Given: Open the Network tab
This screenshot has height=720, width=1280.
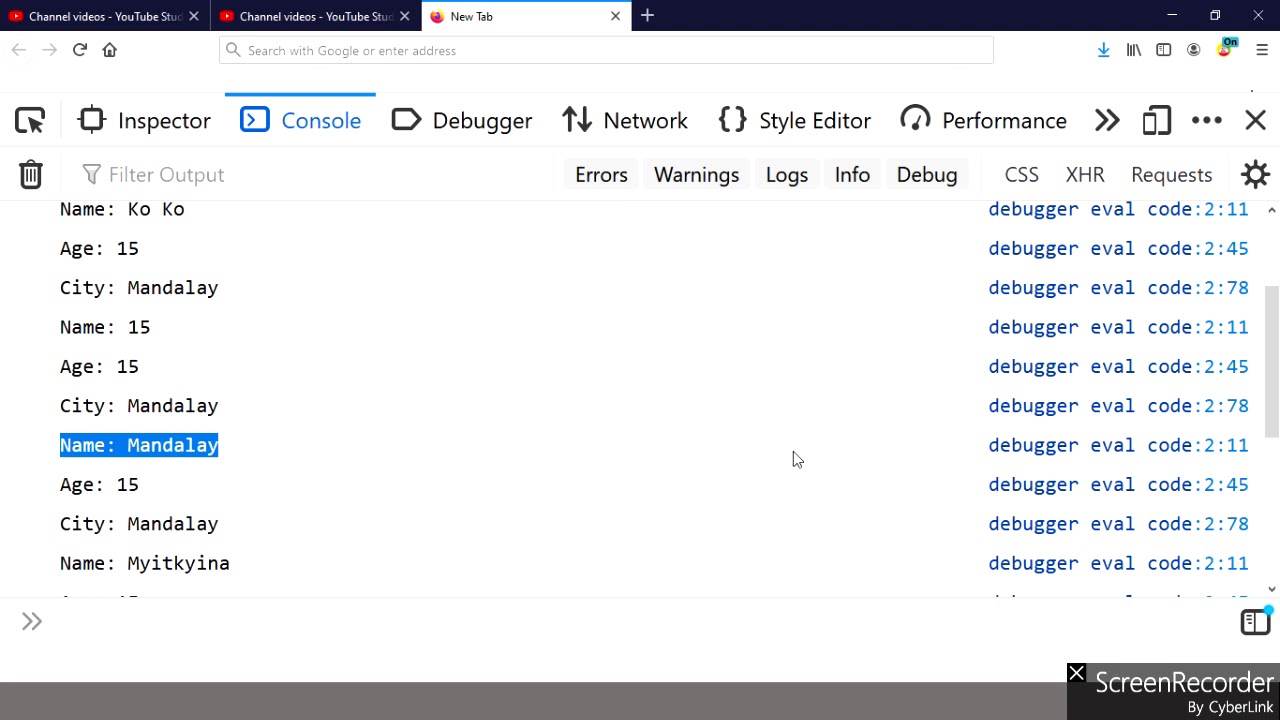Looking at the screenshot, I should 625,121.
